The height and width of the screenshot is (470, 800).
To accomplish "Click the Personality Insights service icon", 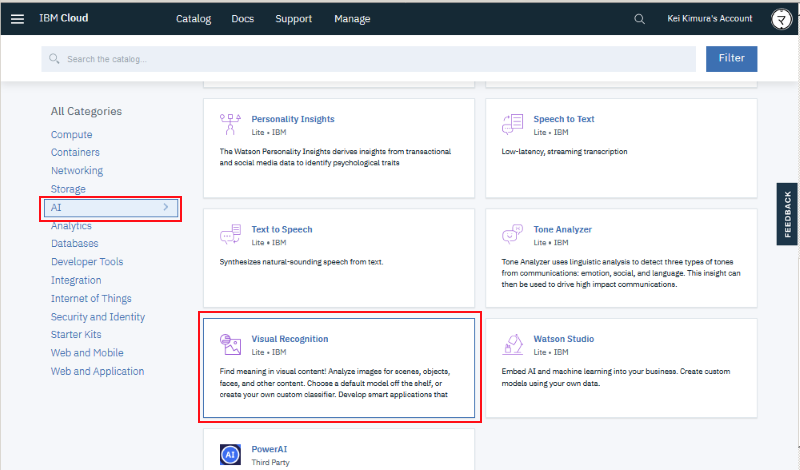I will coord(230,124).
